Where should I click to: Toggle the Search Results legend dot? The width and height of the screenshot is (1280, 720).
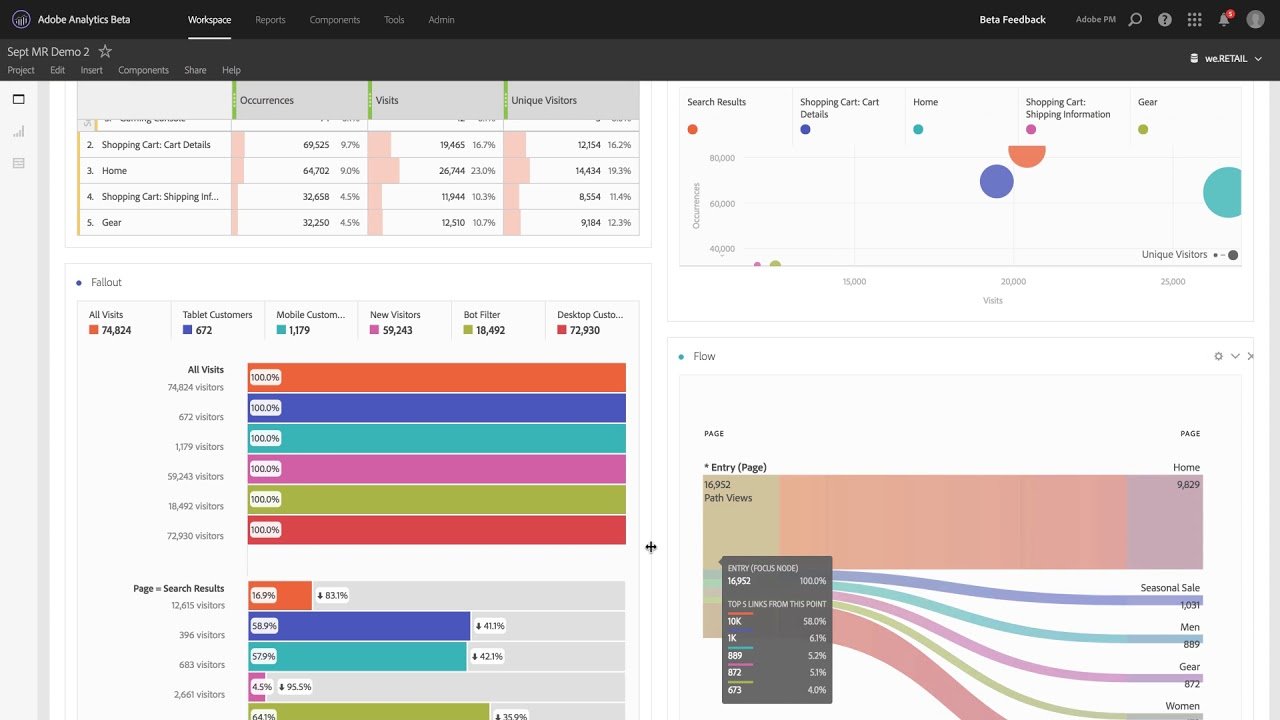click(692, 129)
